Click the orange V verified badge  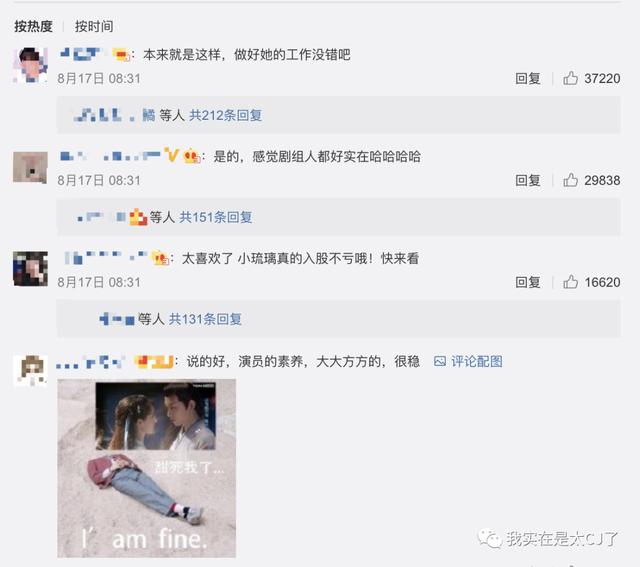tap(171, 155)
